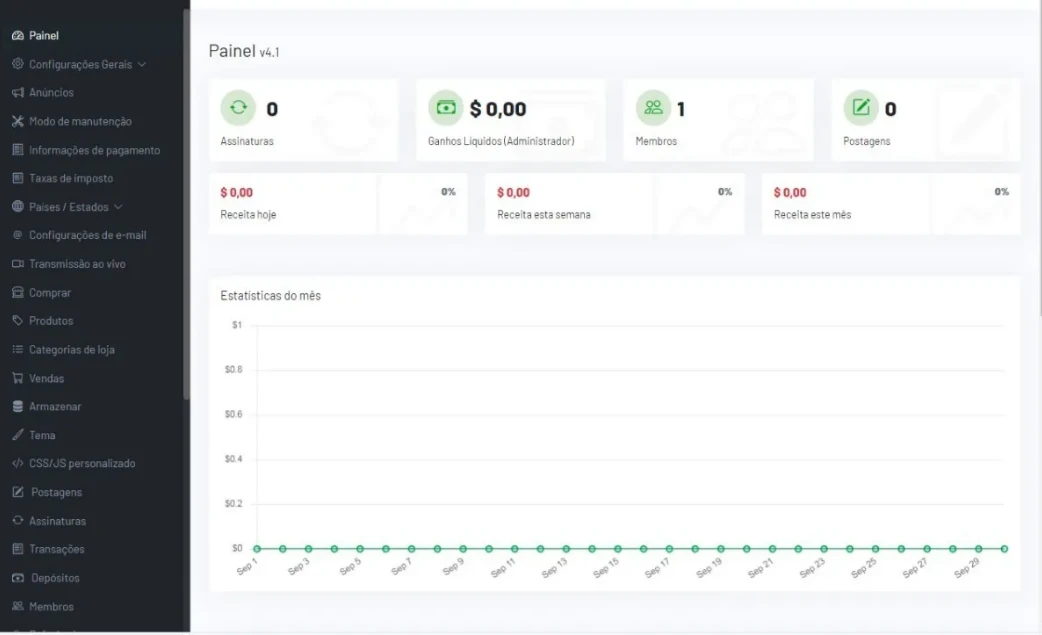Open the Painel menu item

[43, 36]
